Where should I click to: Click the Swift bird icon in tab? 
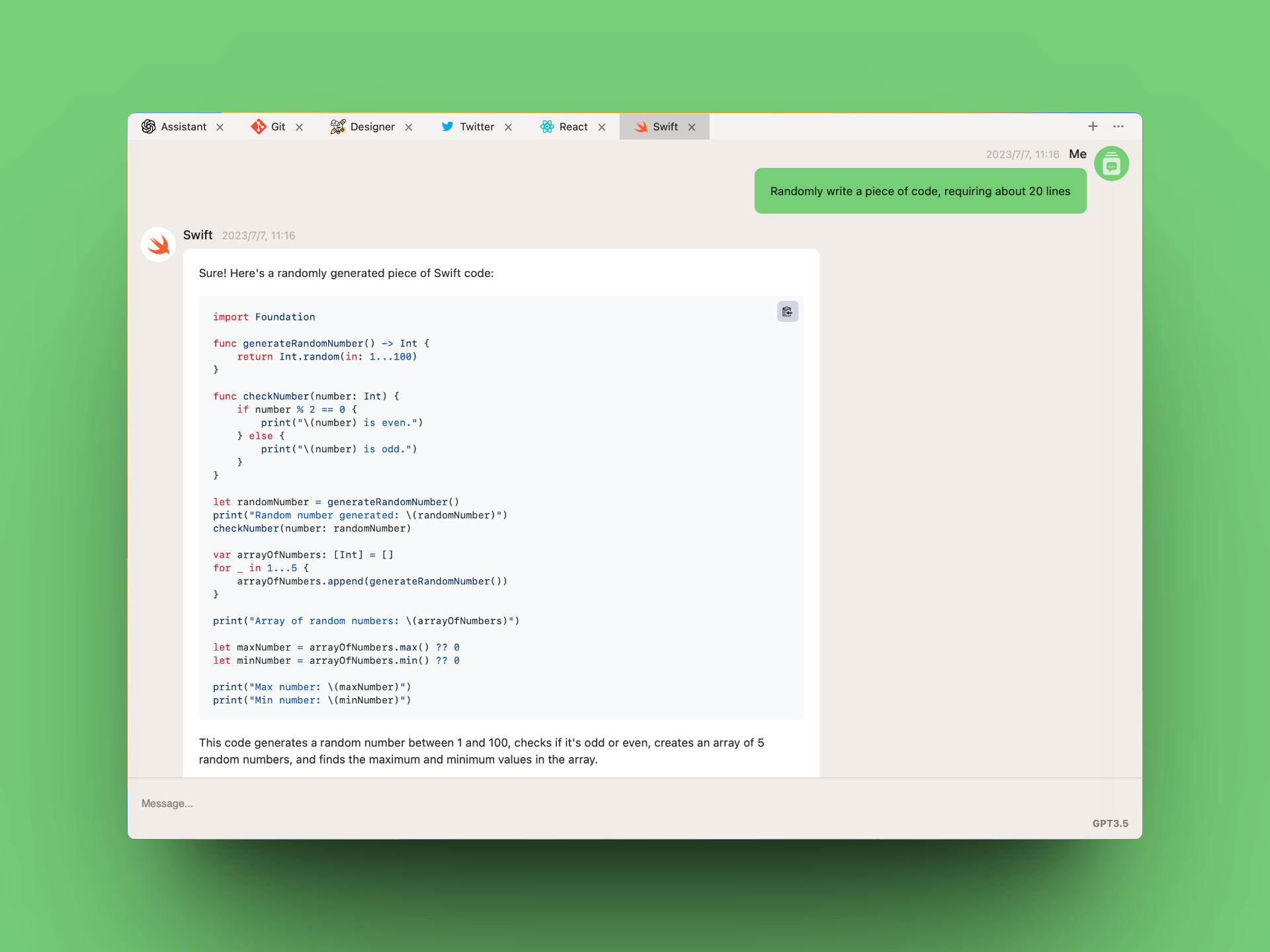tap(641, 127)
